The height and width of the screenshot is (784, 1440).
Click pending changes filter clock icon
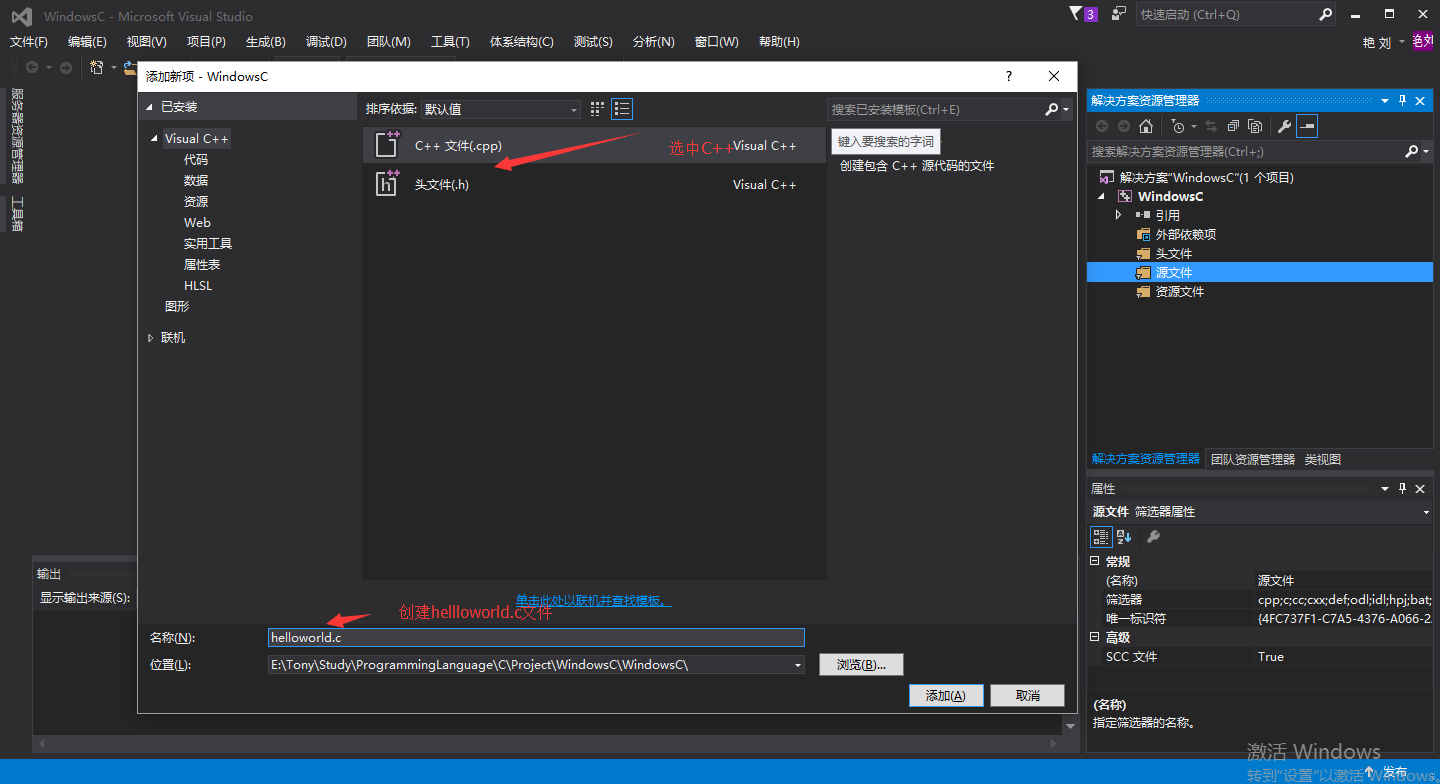(1178, 126)
